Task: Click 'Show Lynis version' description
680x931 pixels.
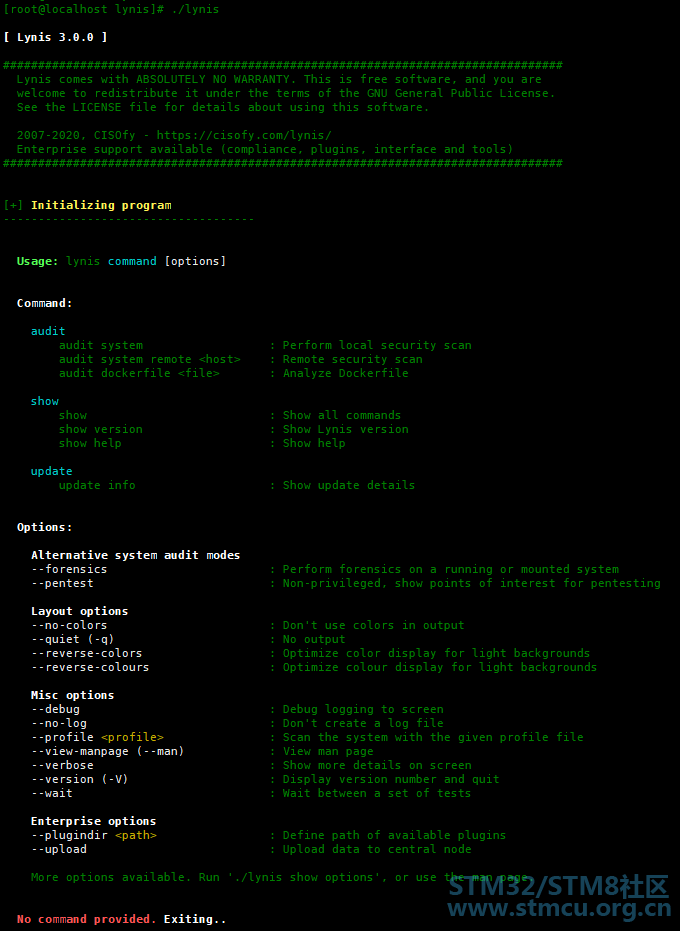Action: [346, 429]
